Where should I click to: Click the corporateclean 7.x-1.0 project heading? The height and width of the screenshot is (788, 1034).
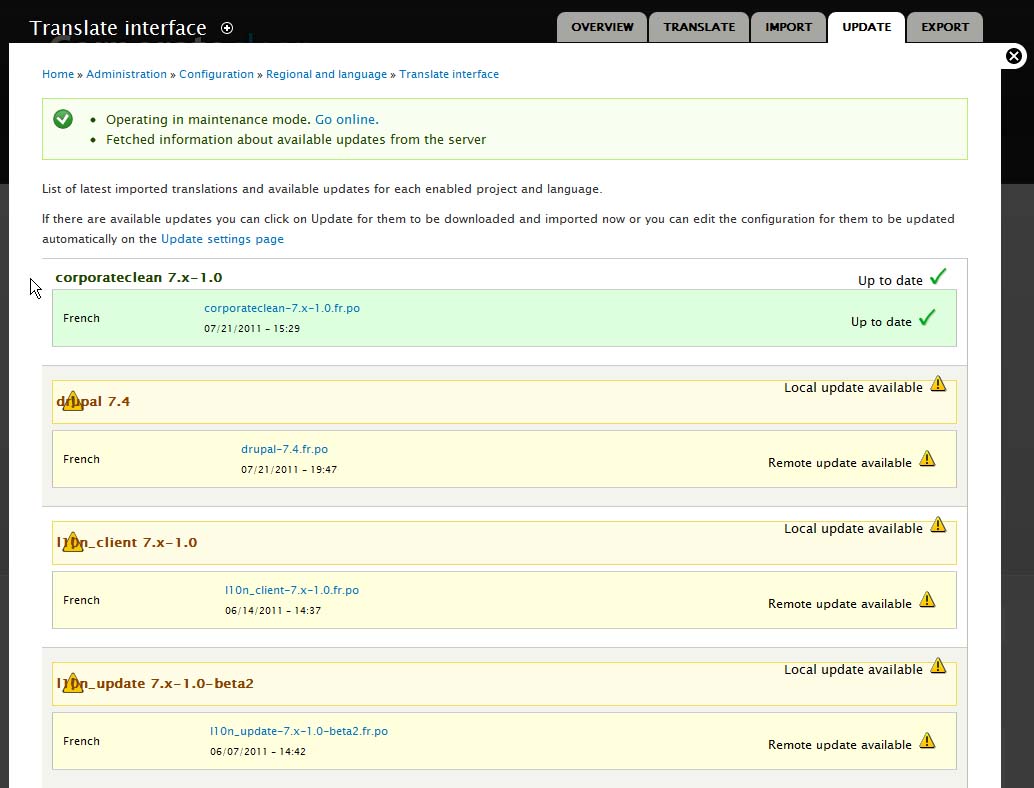138,278
